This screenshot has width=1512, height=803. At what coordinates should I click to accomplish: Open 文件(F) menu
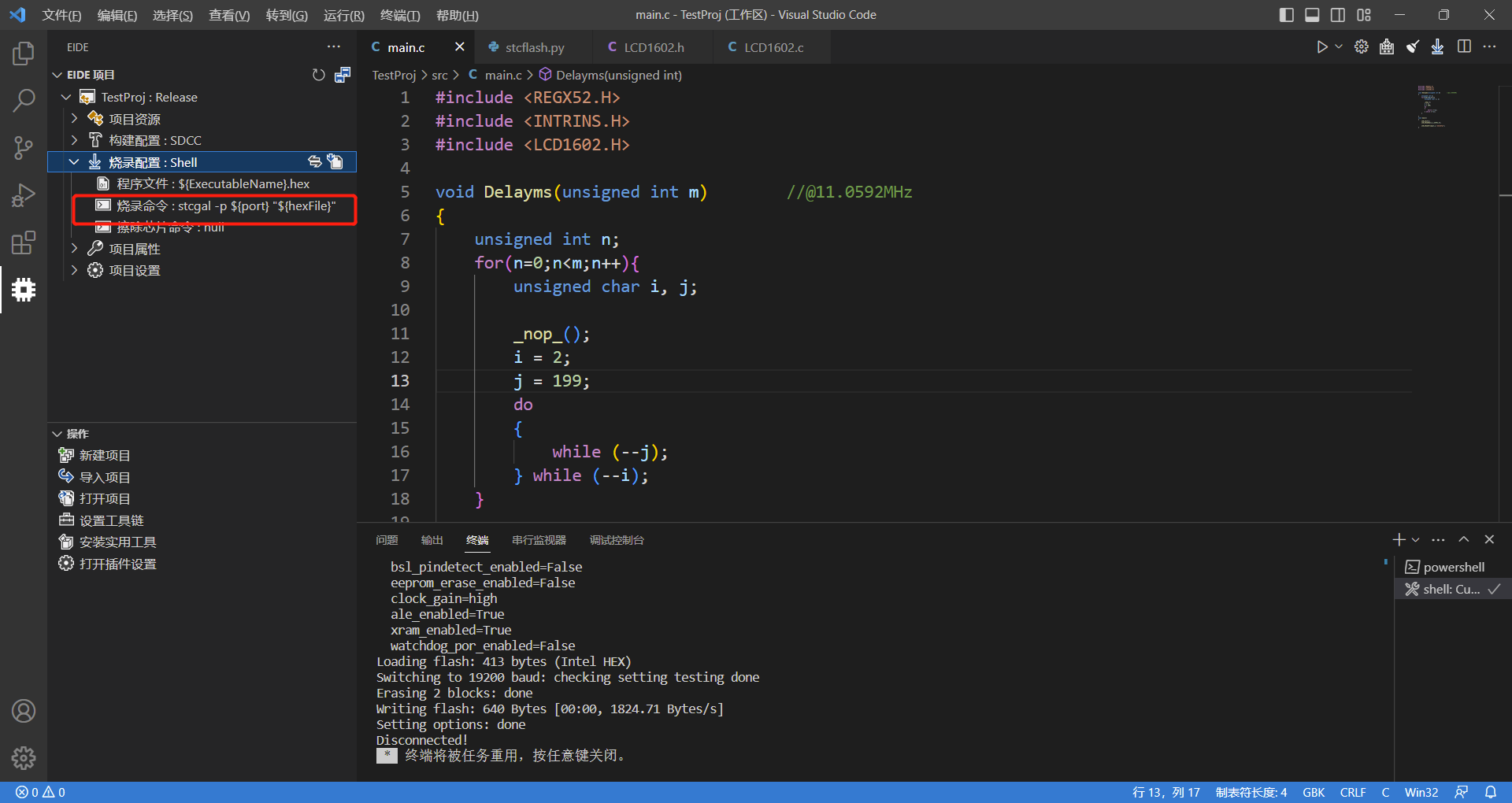point(61,15)
